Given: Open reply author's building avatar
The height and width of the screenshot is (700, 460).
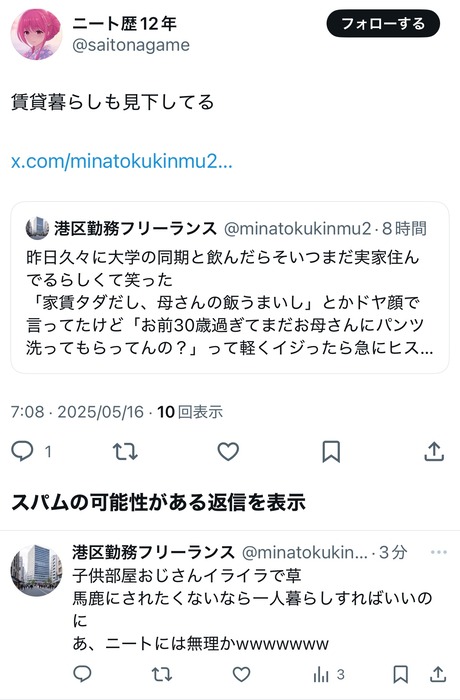Looking at the screenshot, I should pos(37,571).
